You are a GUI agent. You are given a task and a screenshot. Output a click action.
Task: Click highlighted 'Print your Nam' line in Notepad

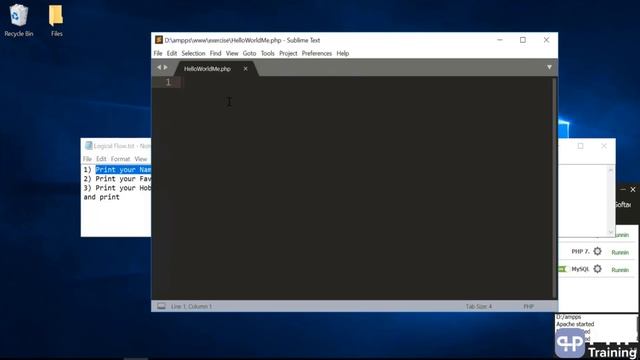123,169
